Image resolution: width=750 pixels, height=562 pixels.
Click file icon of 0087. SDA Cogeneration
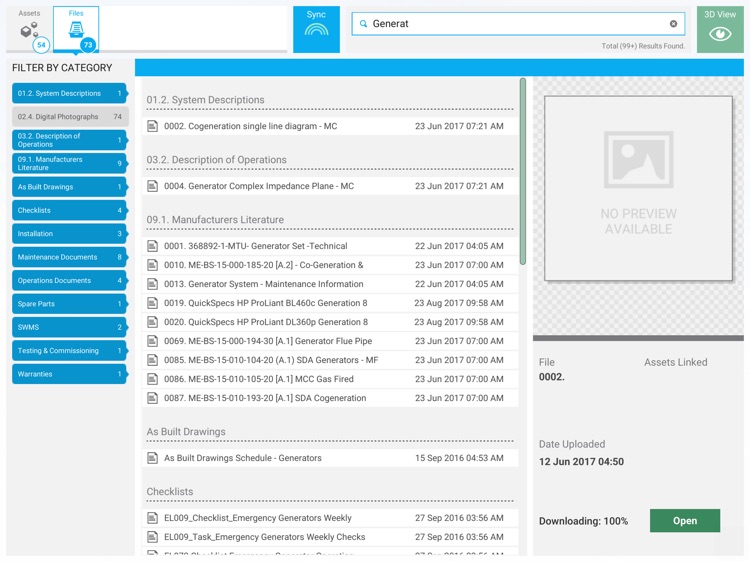(153, 398)
